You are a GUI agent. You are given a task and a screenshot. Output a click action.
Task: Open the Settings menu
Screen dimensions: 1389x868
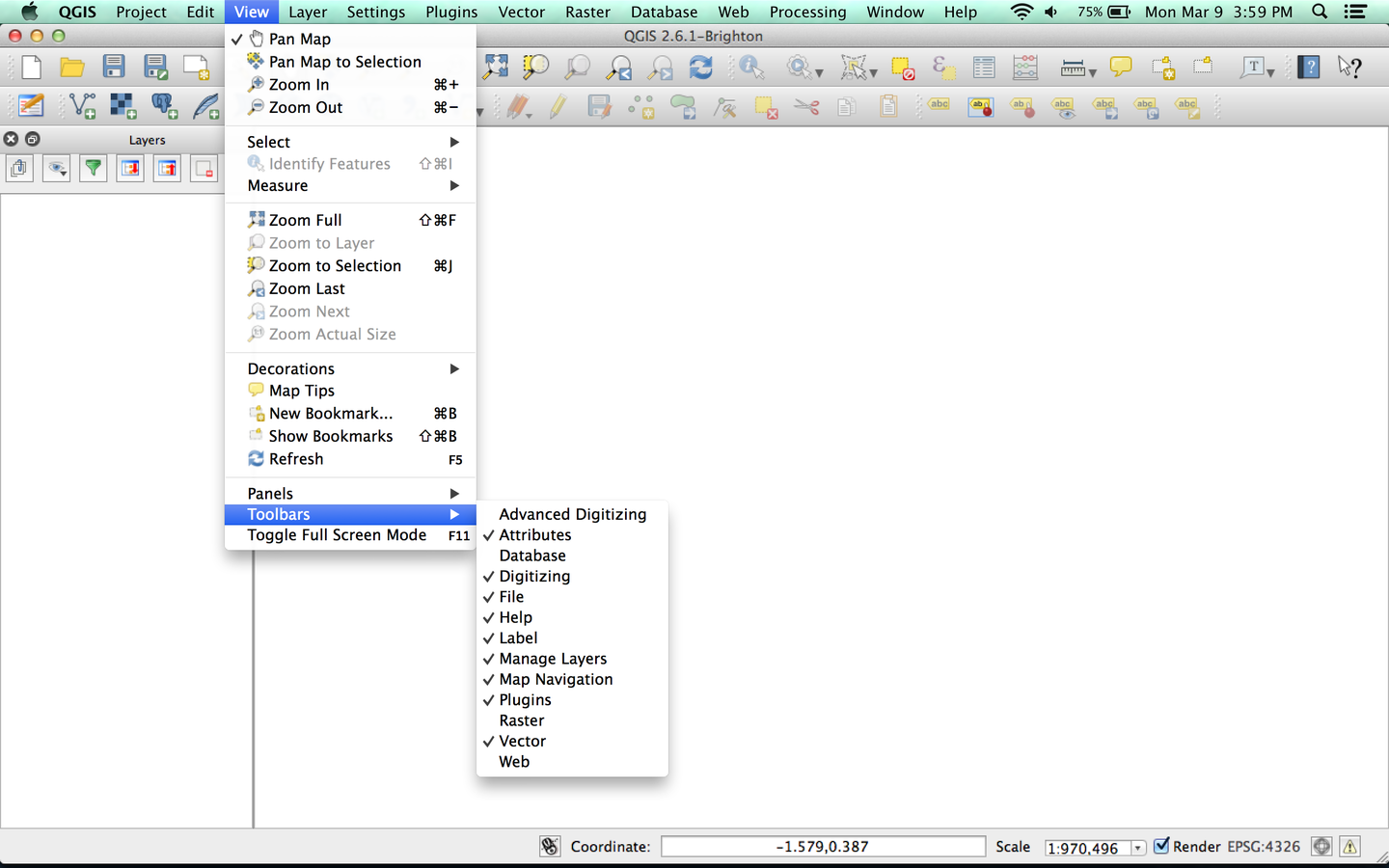(x=376, y=12)
